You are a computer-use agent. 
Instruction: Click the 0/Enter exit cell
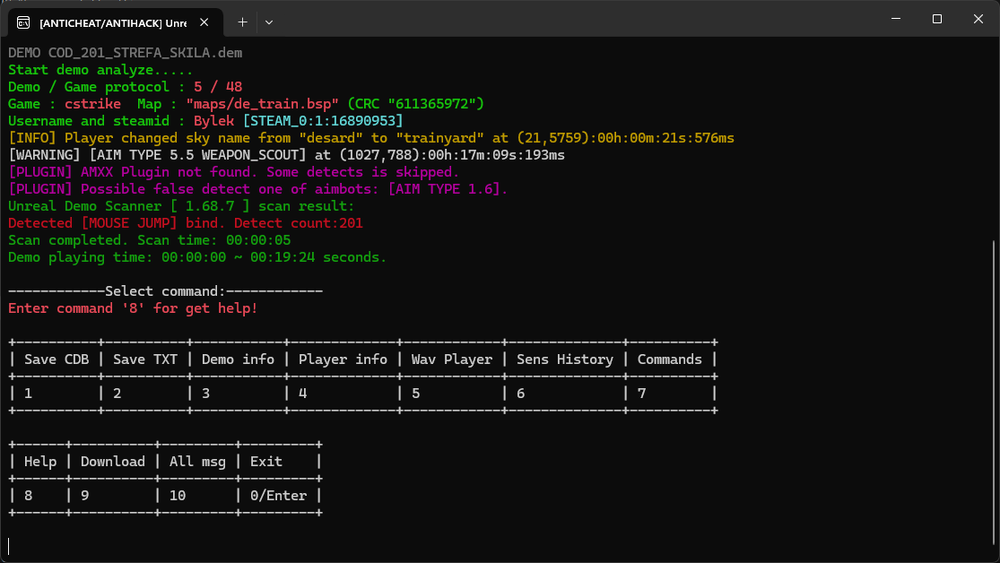click(279, 495)
